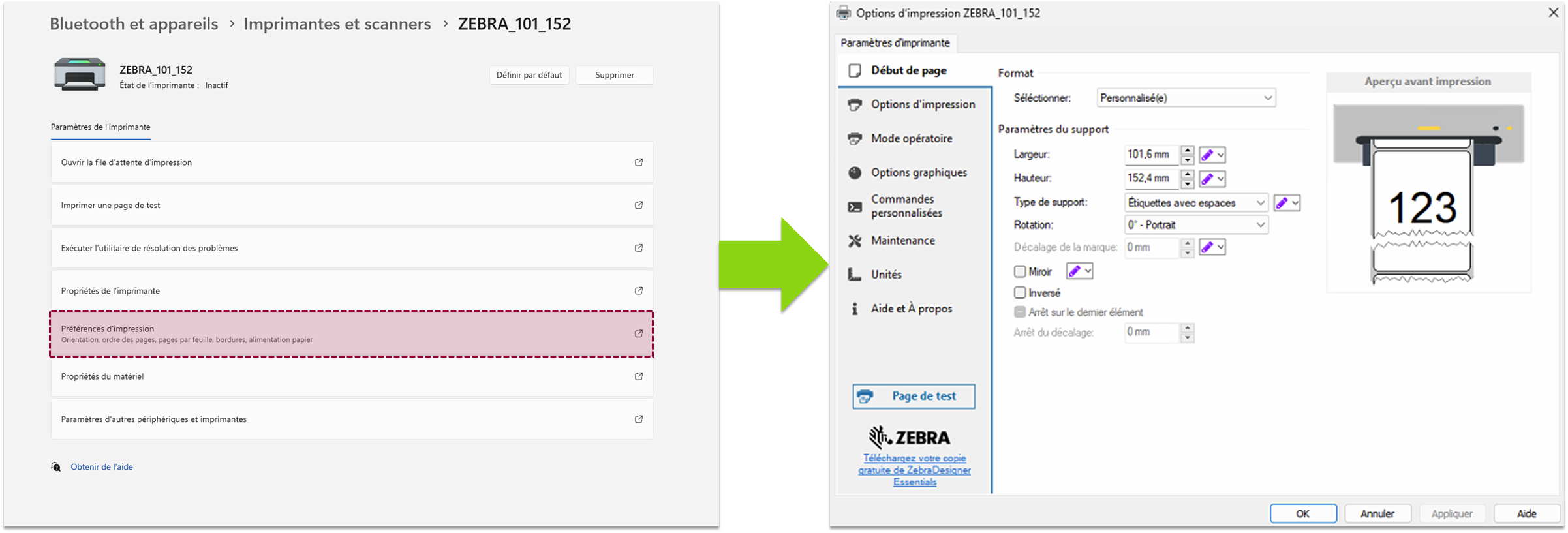Screen dimensions: 1568x533
Task: Select the Mode opératoire sidebar icon
Action: tap(855, 139)
